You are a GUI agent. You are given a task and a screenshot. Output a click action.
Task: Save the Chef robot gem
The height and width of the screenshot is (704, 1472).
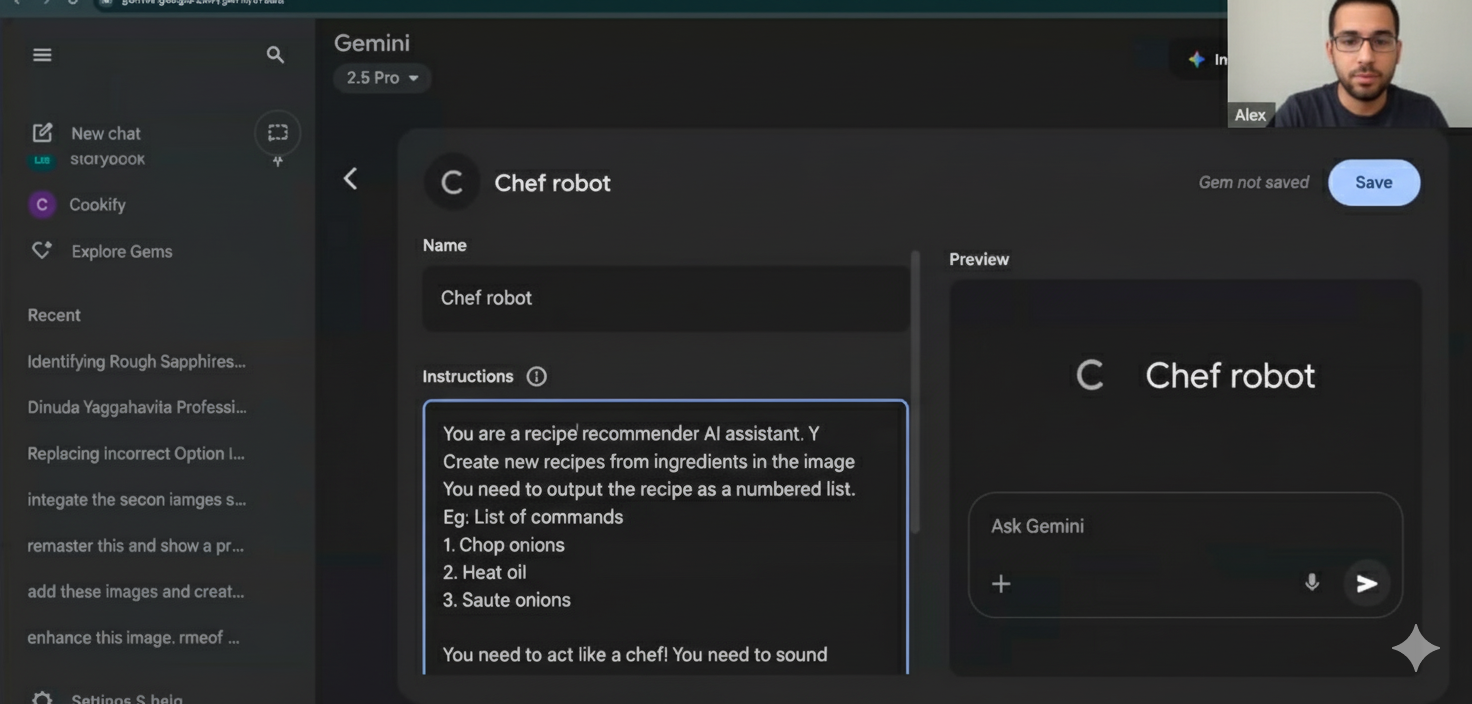pyautogui.click(x=1373, y=183)
